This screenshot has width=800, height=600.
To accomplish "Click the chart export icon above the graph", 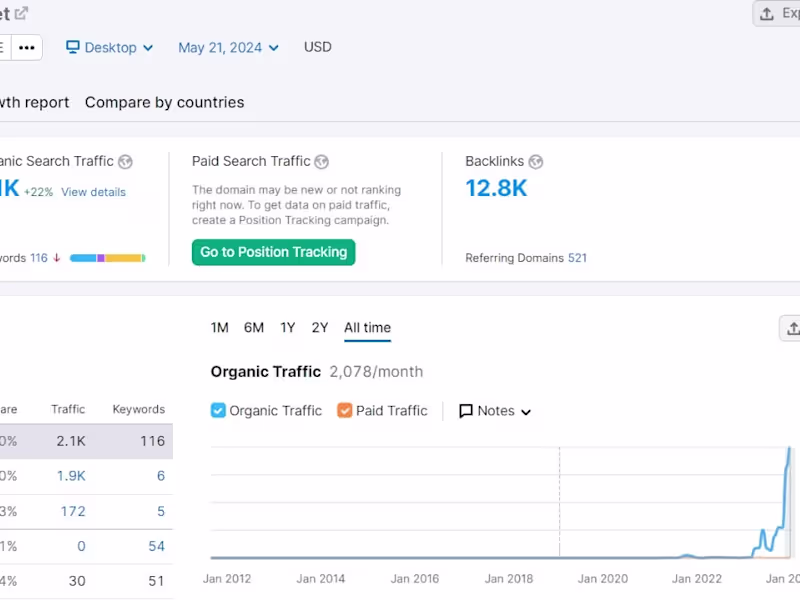I will pyautogui.click(x=791, y=328).
